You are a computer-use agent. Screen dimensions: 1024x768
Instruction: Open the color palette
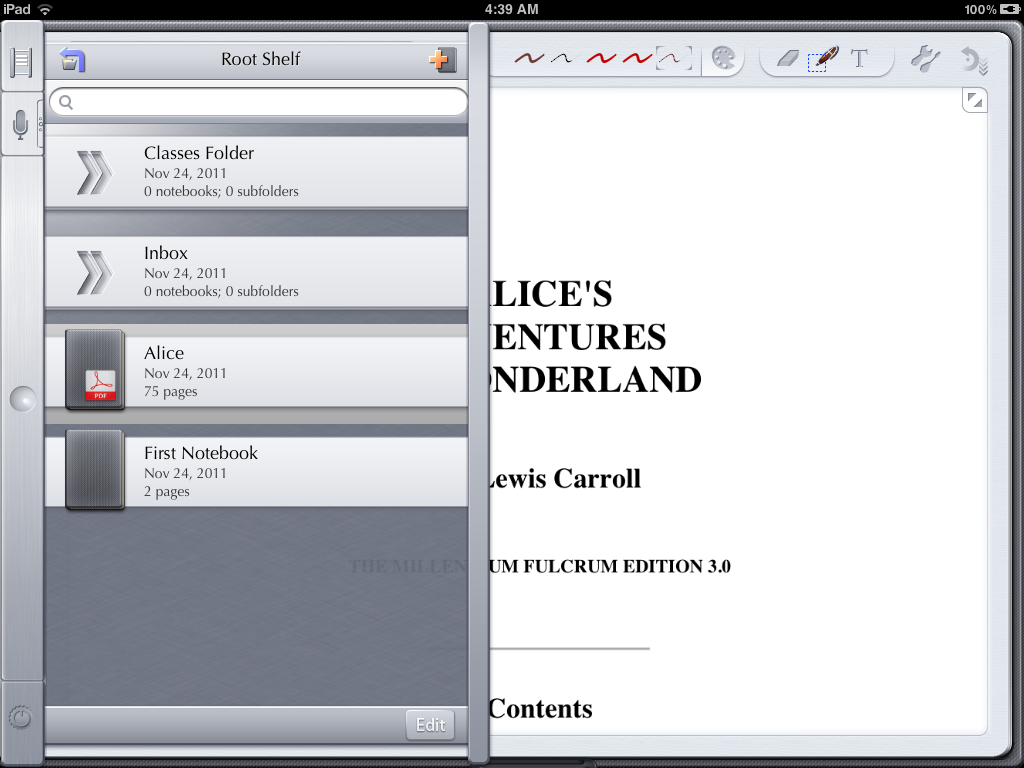pos(723,59)
